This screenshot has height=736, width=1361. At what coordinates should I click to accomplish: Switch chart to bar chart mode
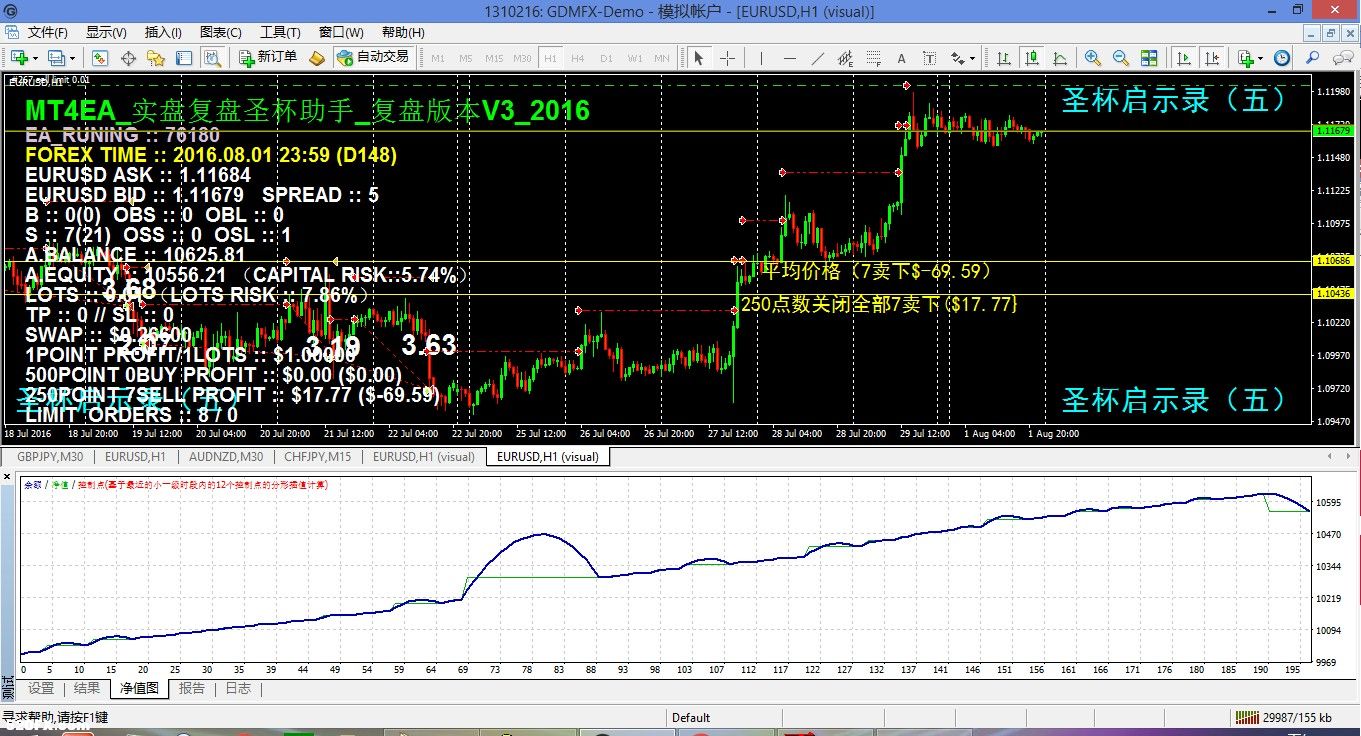click(1004, 58)
